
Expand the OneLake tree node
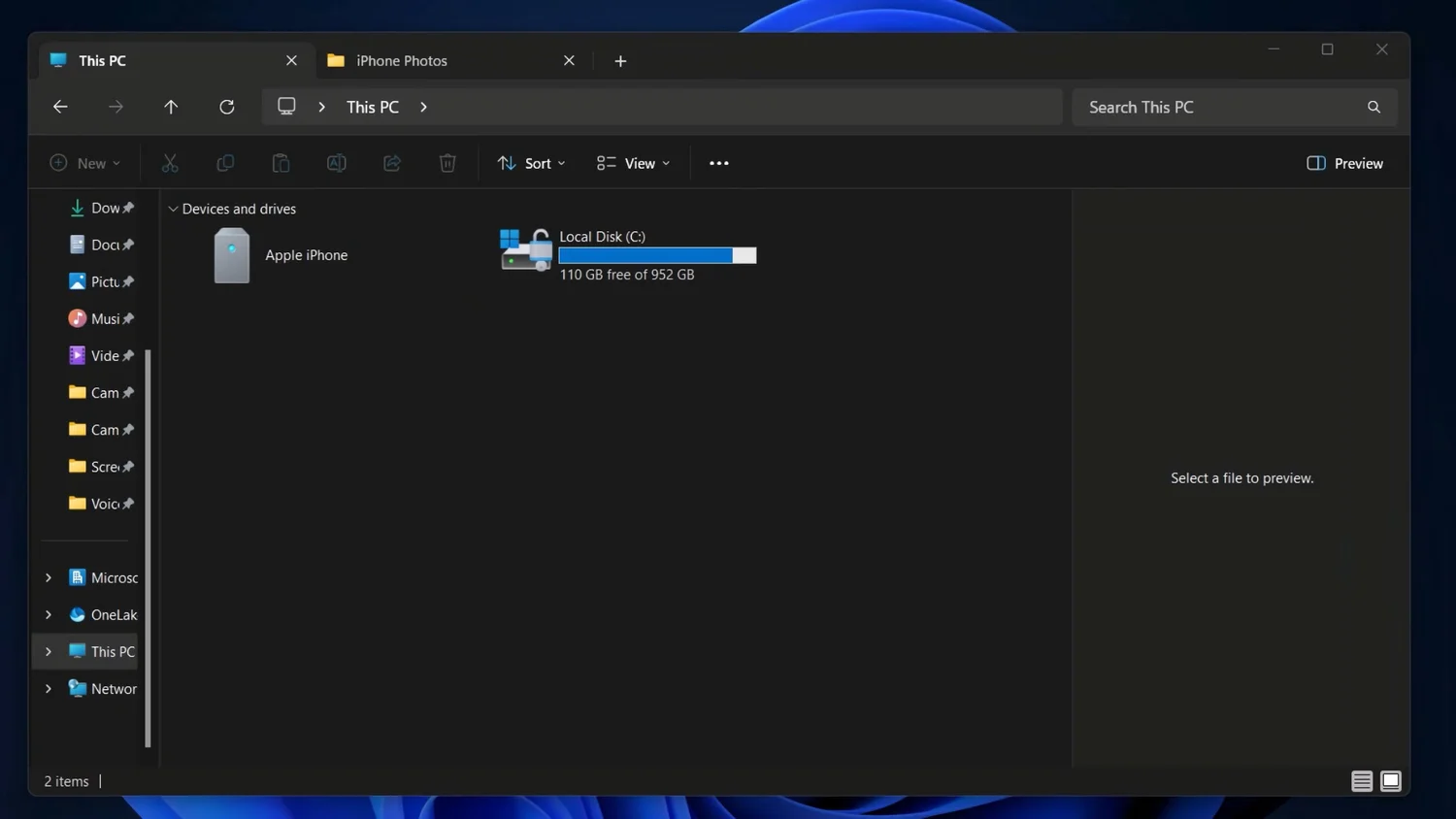click(x=48, y=614)
